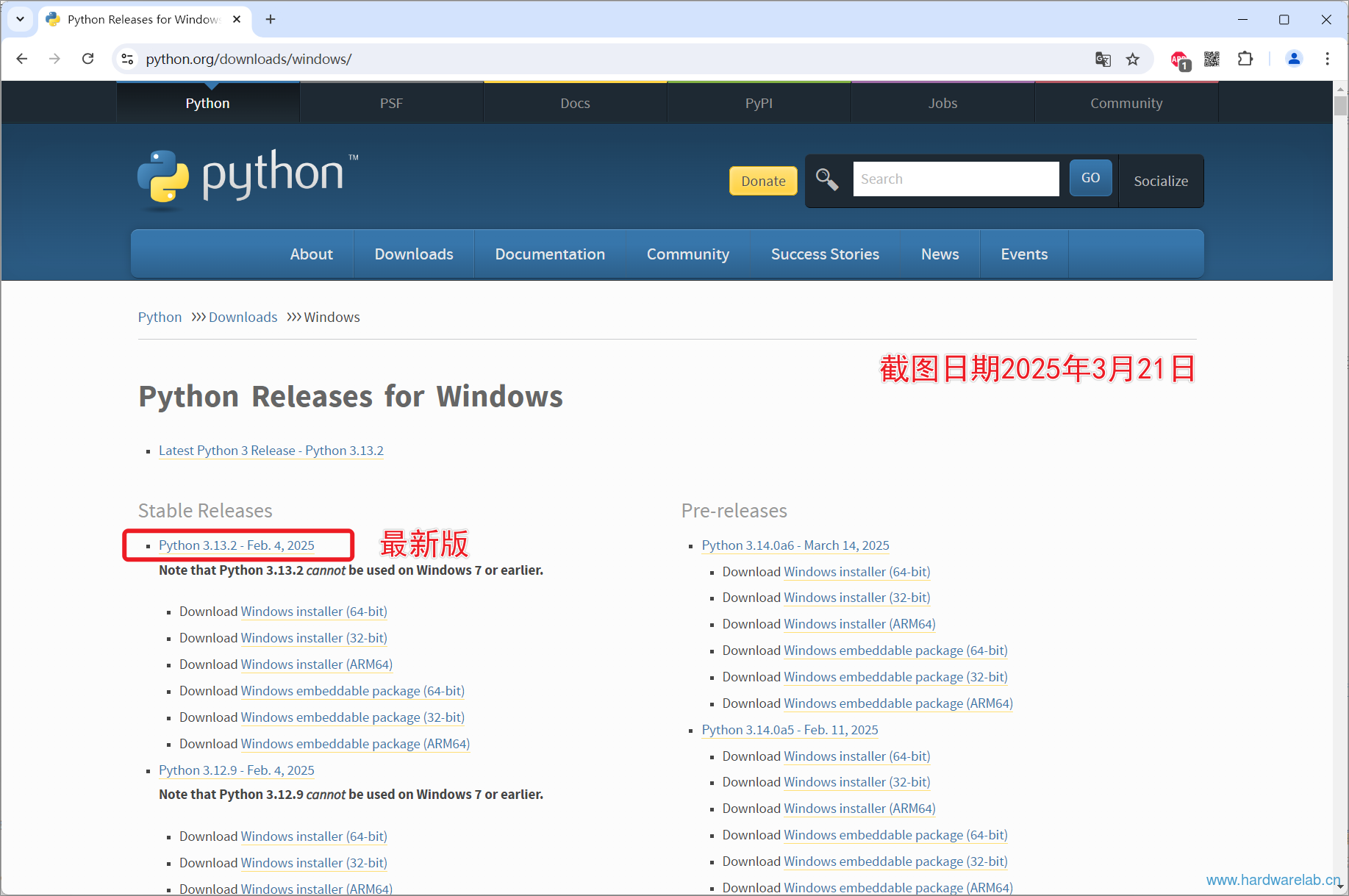Open the extensions puzzle icon

tap(1245, 59)
